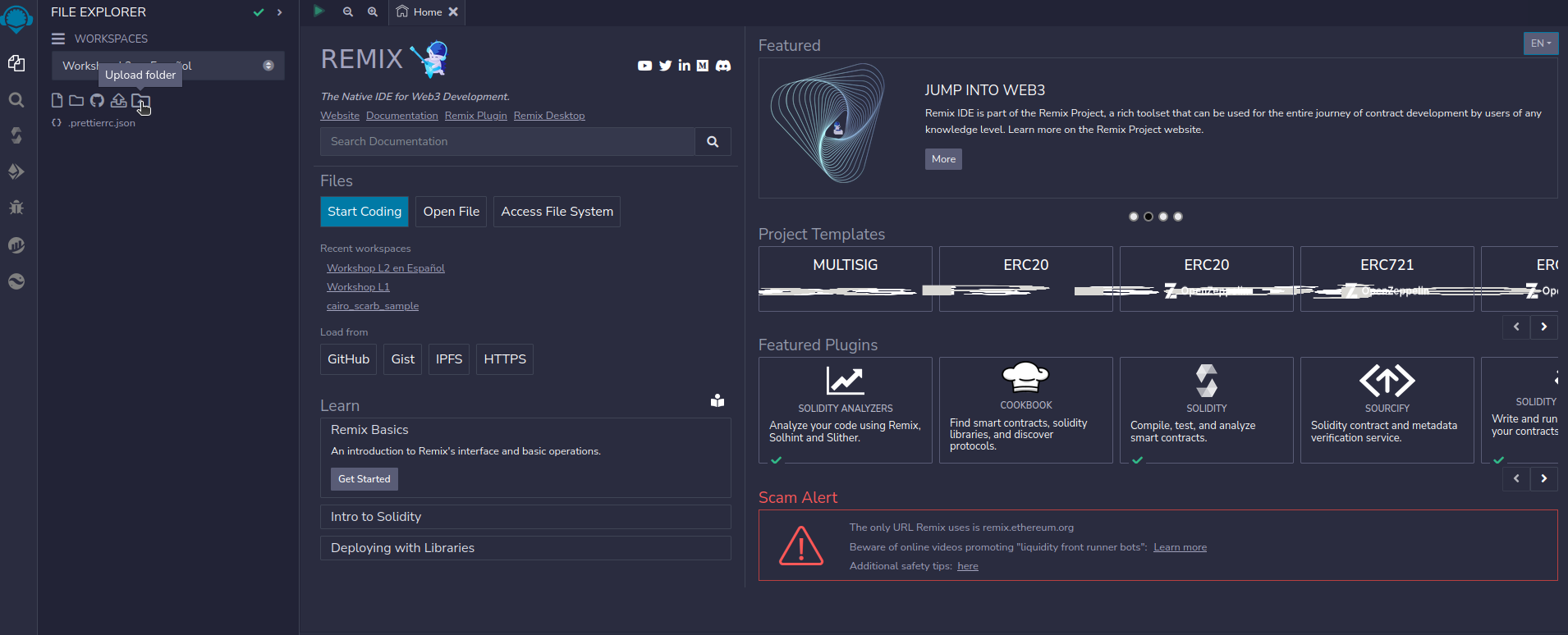Open the Cookbook plugin card
This screenshot has height=635, width=1568.
pyautogui.click(x=1026, y=410)
